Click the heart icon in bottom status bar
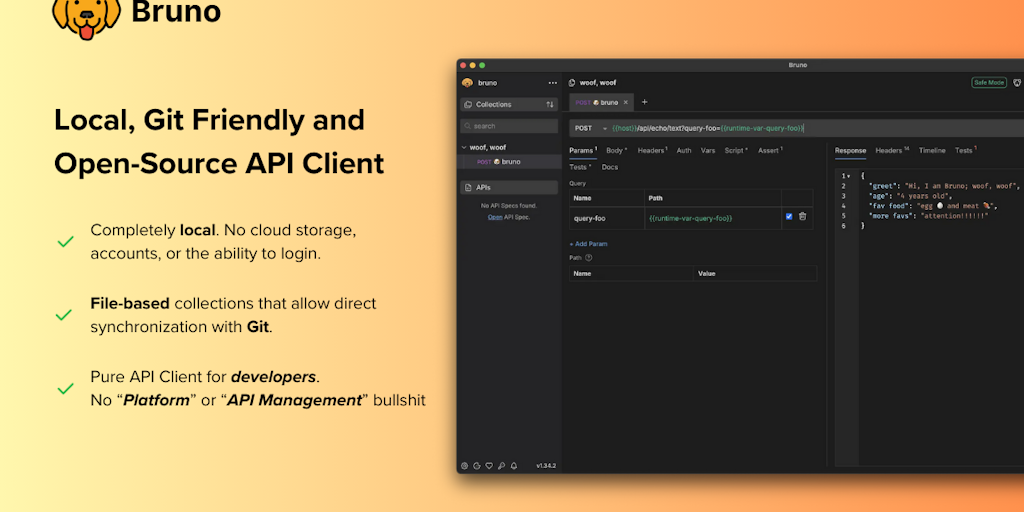 pyautogui.click(x=489, y=466)
